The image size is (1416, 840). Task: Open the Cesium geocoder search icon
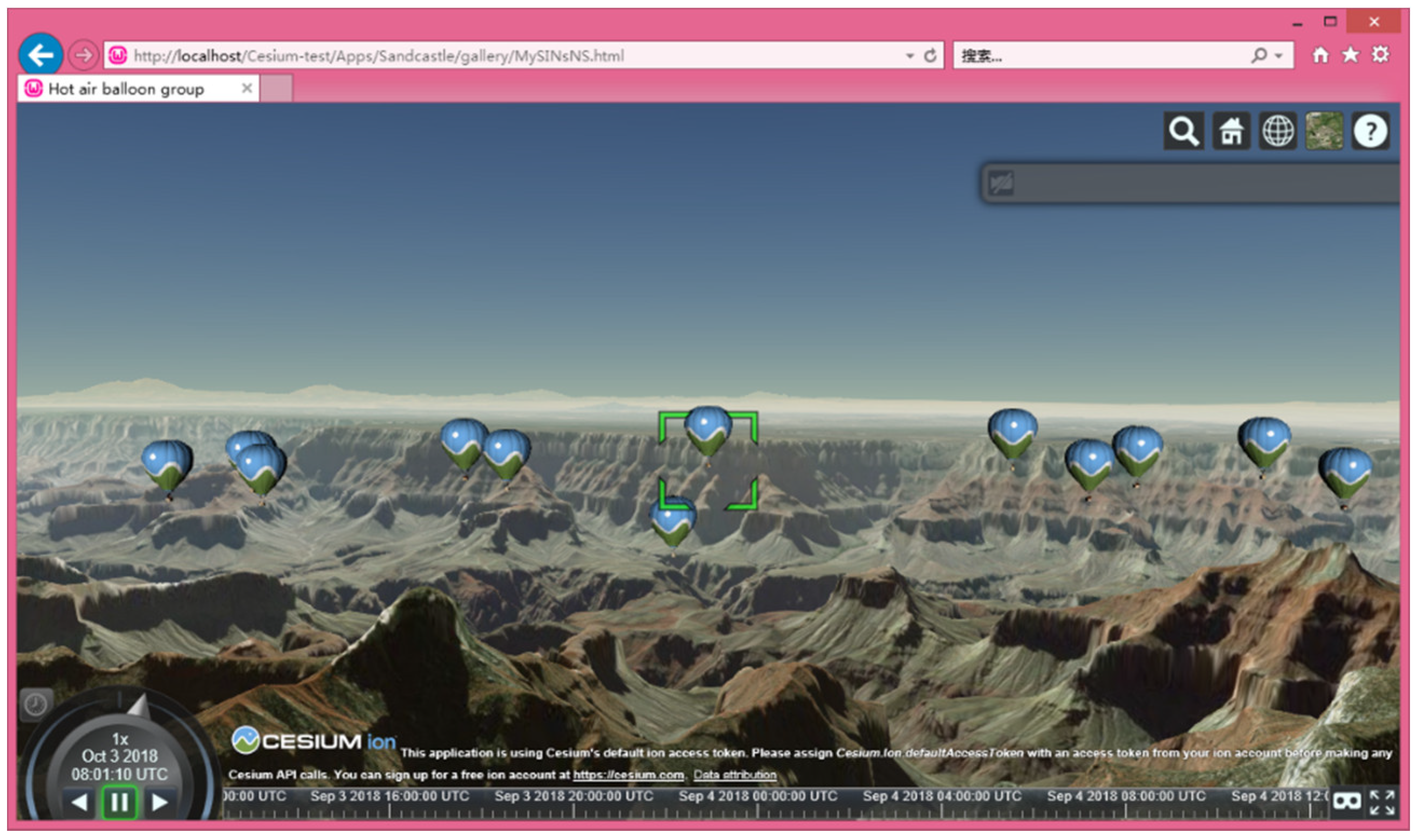1184,131
